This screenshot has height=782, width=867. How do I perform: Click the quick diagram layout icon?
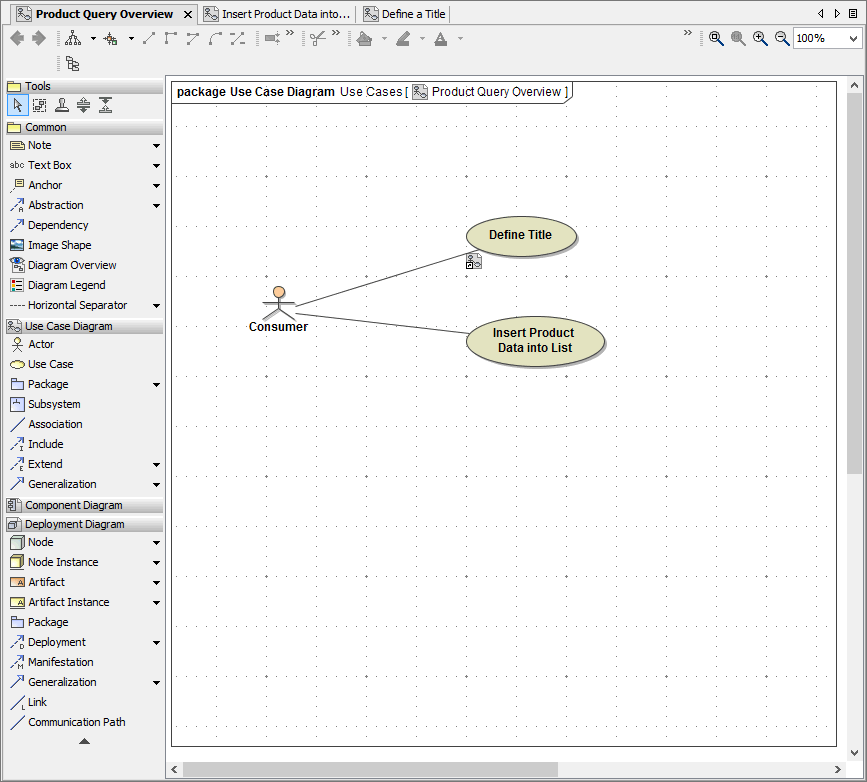point(73,38)
